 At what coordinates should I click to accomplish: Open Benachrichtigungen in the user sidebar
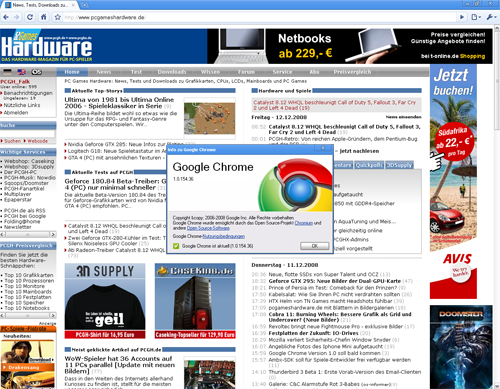(x=28, y=93)
